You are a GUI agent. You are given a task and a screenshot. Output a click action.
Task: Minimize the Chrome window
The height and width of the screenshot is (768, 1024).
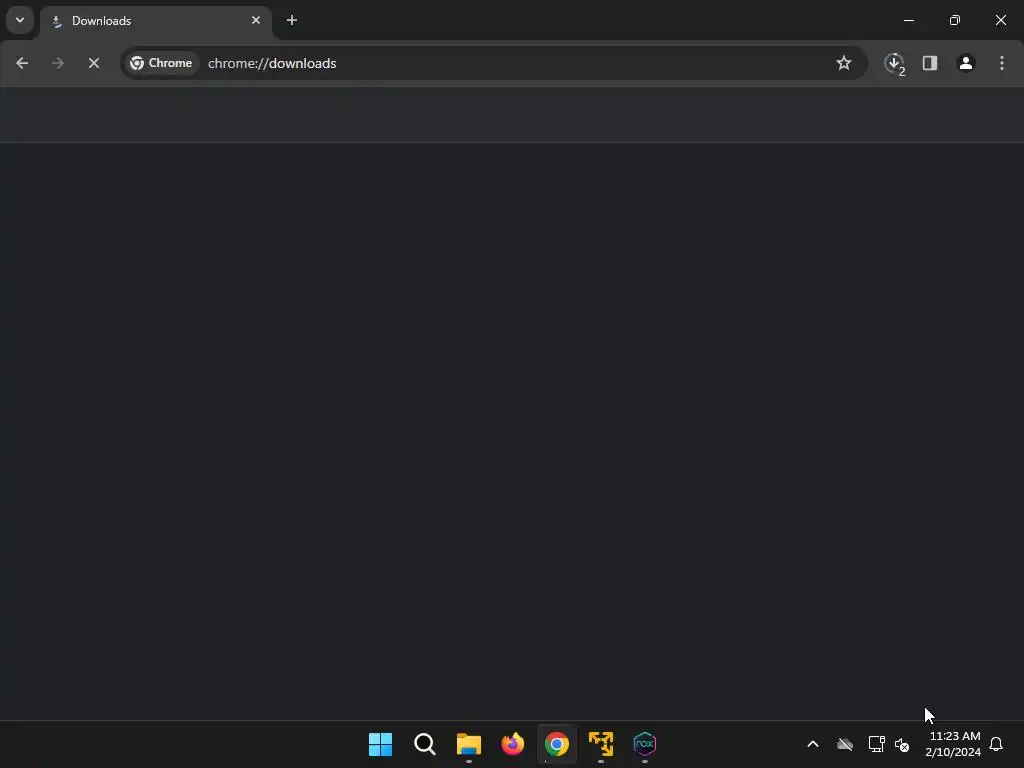pos(908,20)
